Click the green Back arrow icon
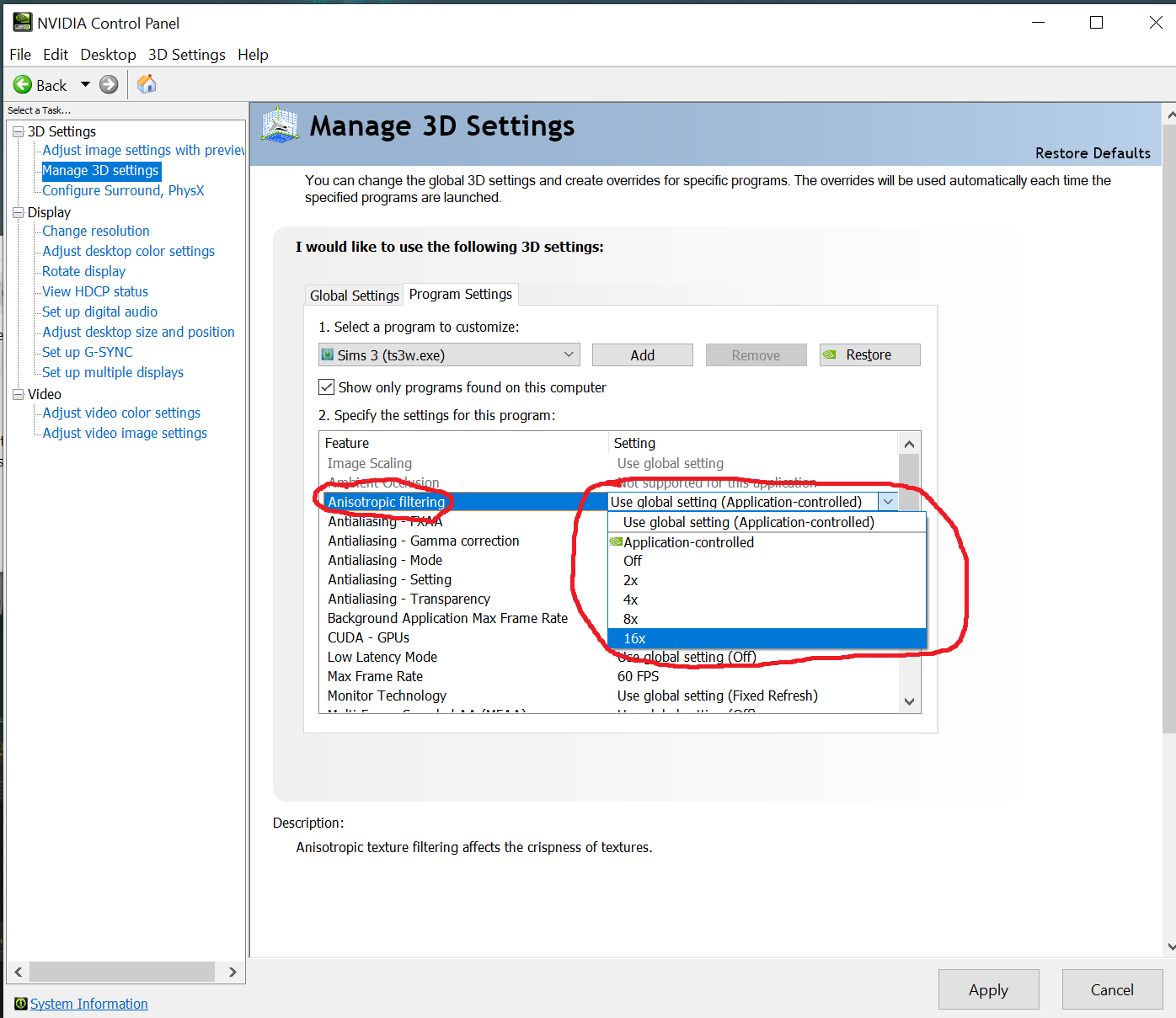The height and width of the screenshot is (1018, 1176). click(23, 85)
